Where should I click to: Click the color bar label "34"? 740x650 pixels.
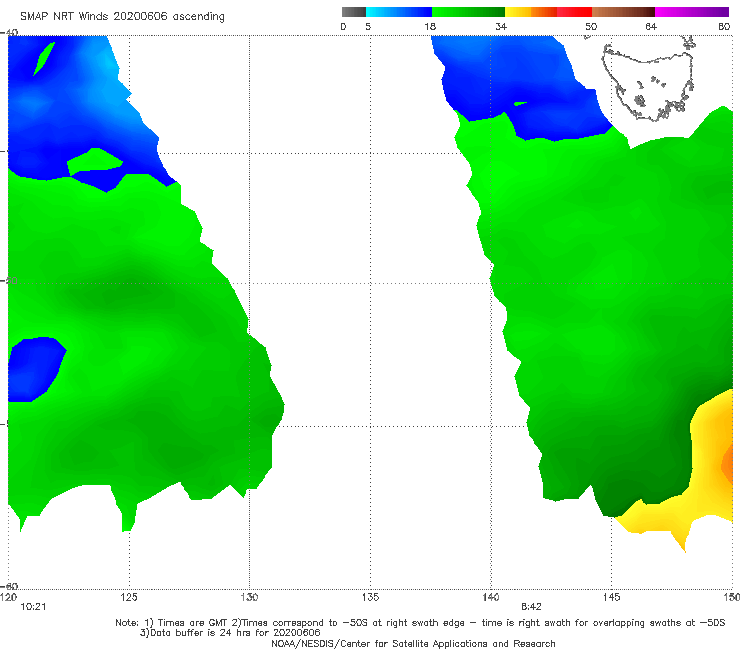(x=501, y=26)
